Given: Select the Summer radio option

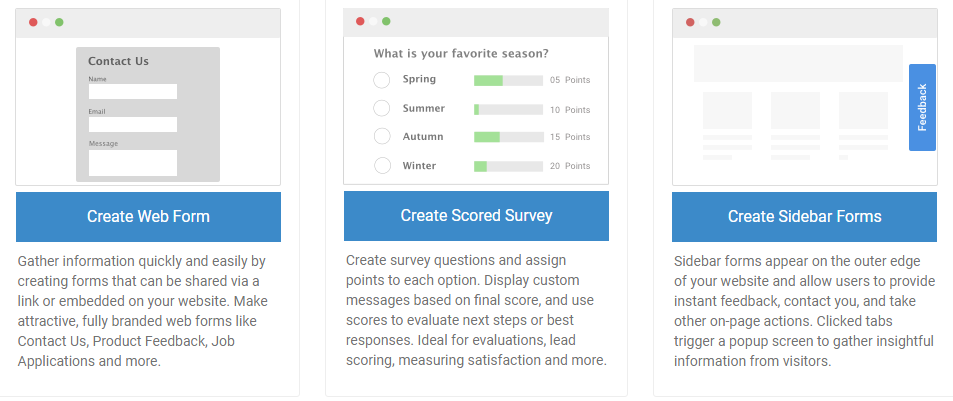Looking at the screenshot, I should [x=382, y=108].
